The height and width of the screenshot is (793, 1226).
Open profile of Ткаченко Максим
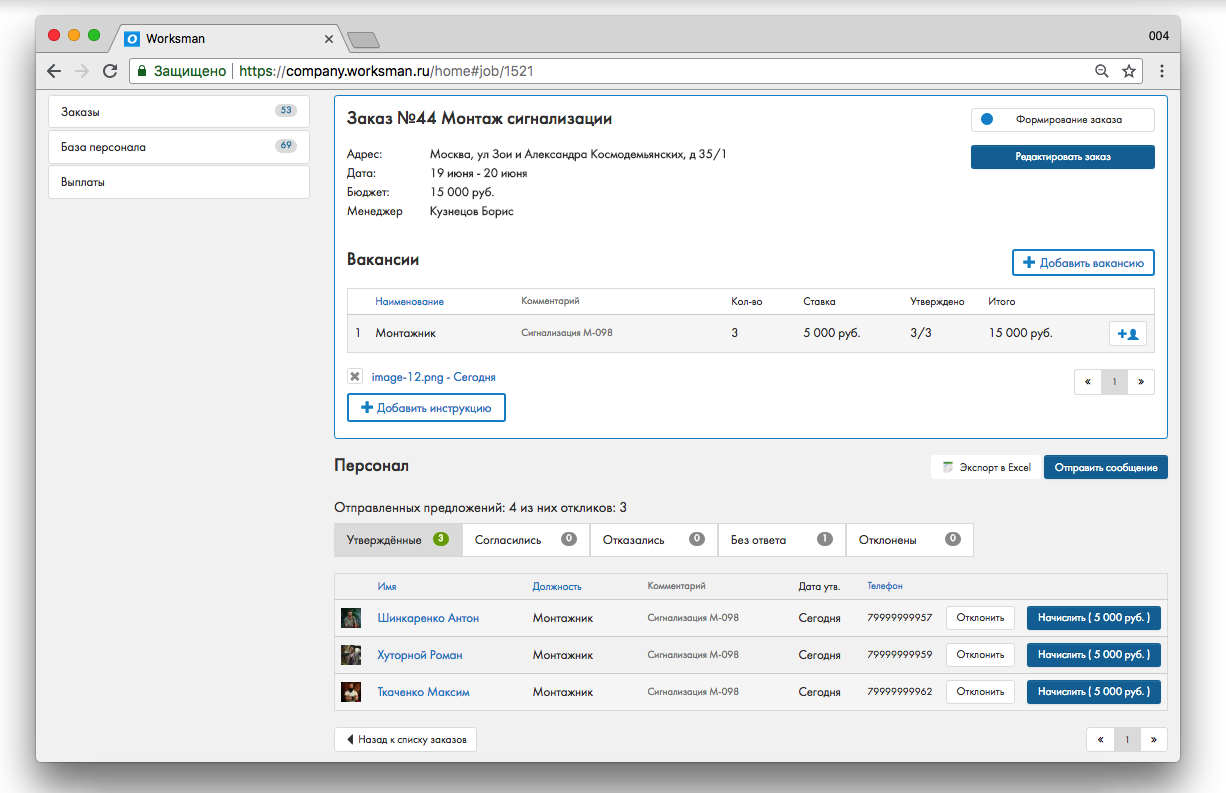click(x=423, y=692)
